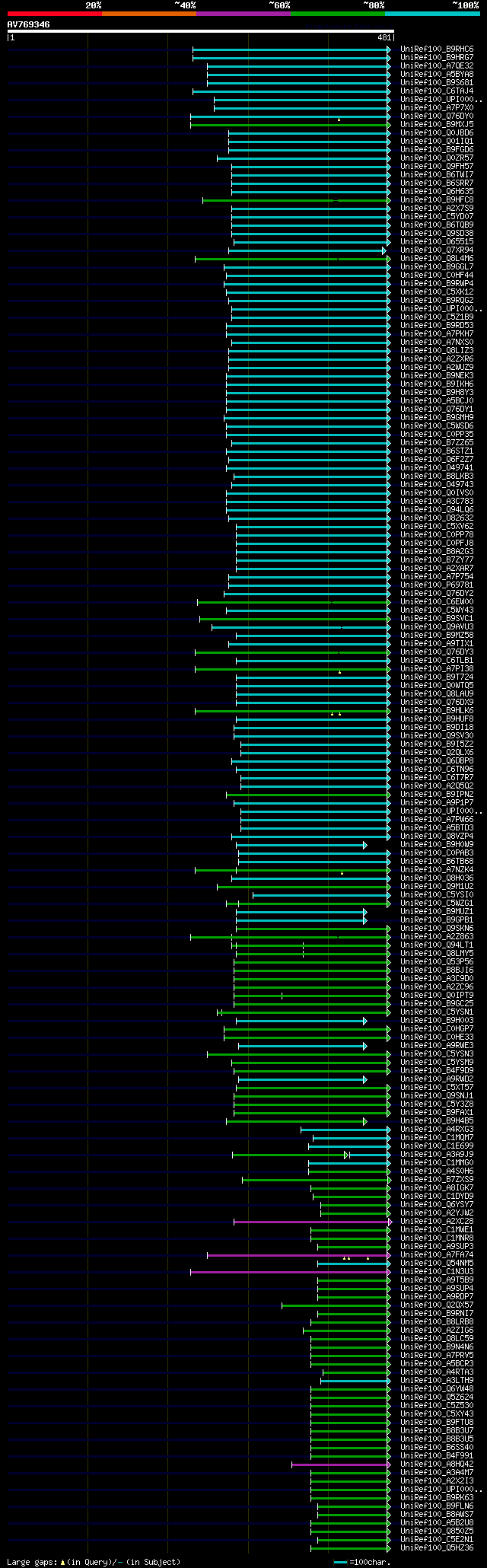Image resolution: width=487 pixels, height=1568 pixels.
Task: Select label UniRef100_Q7XR94
Action: tap(437, 250)
